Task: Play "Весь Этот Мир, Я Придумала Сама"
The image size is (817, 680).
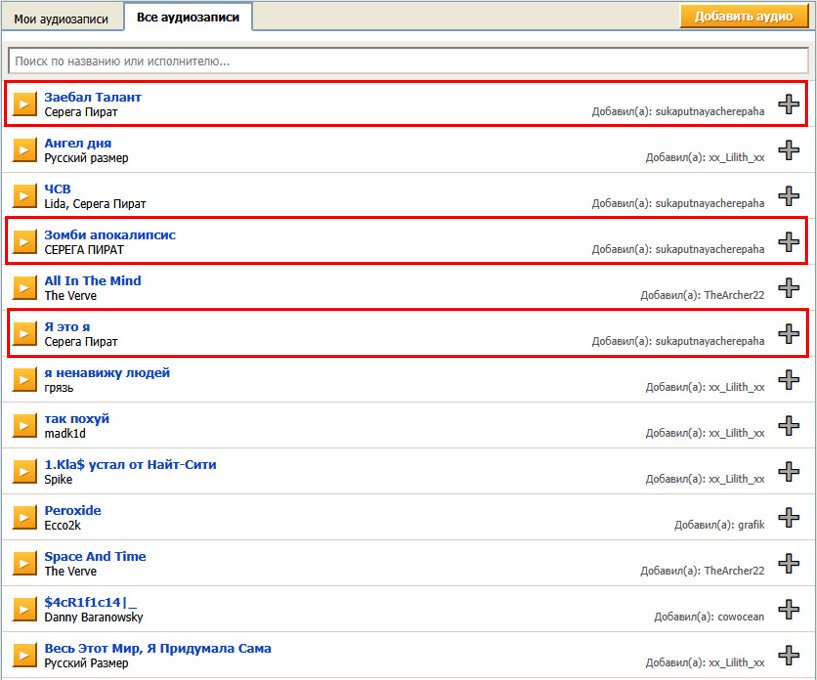Action: (x=24, y=656)
